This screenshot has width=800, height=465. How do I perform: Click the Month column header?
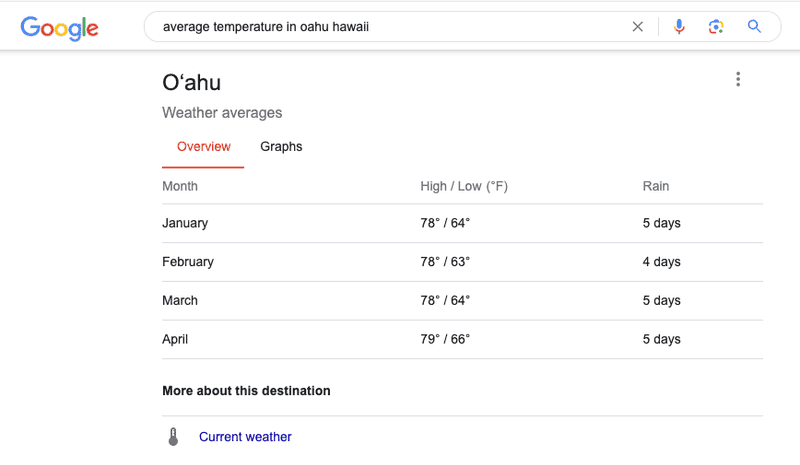coord(180,186)
